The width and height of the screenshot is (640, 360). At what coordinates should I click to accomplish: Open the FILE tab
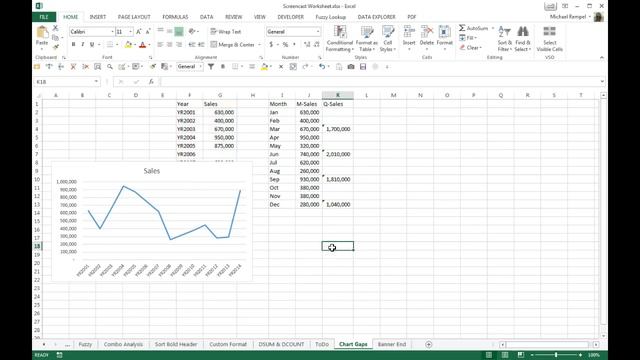[x=44, y=17]
